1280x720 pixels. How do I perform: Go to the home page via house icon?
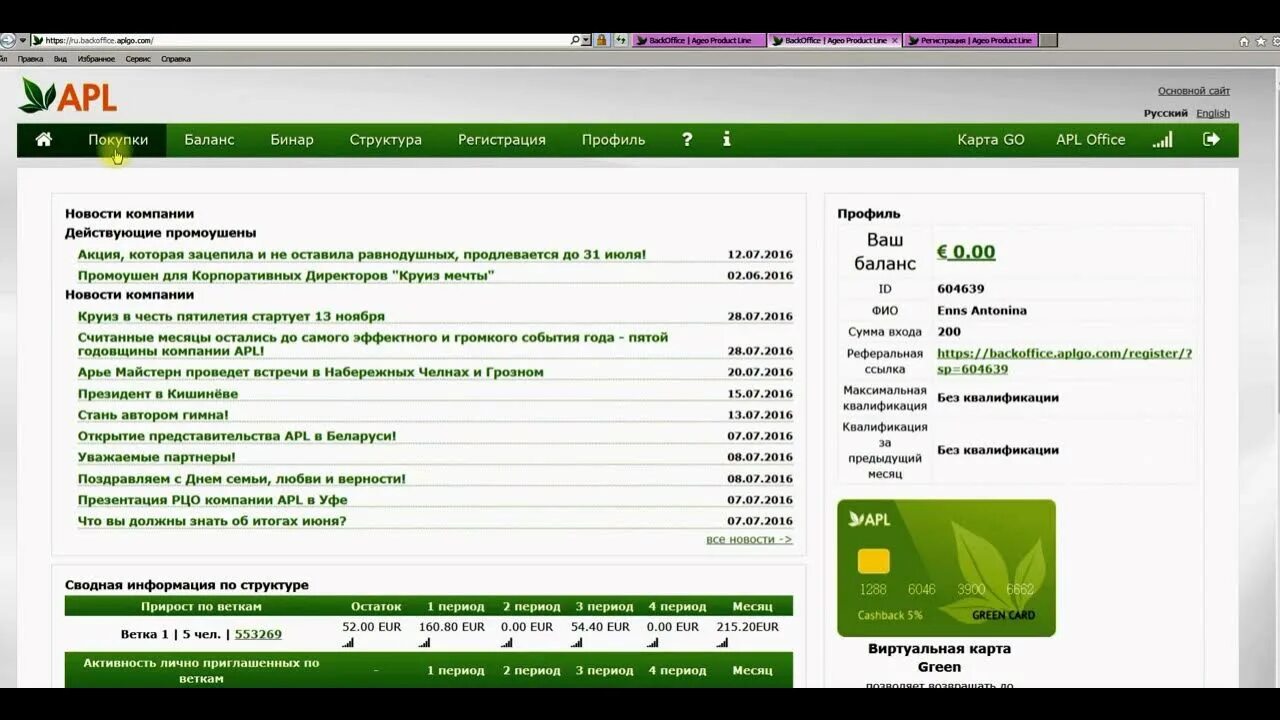pos(43,139)
